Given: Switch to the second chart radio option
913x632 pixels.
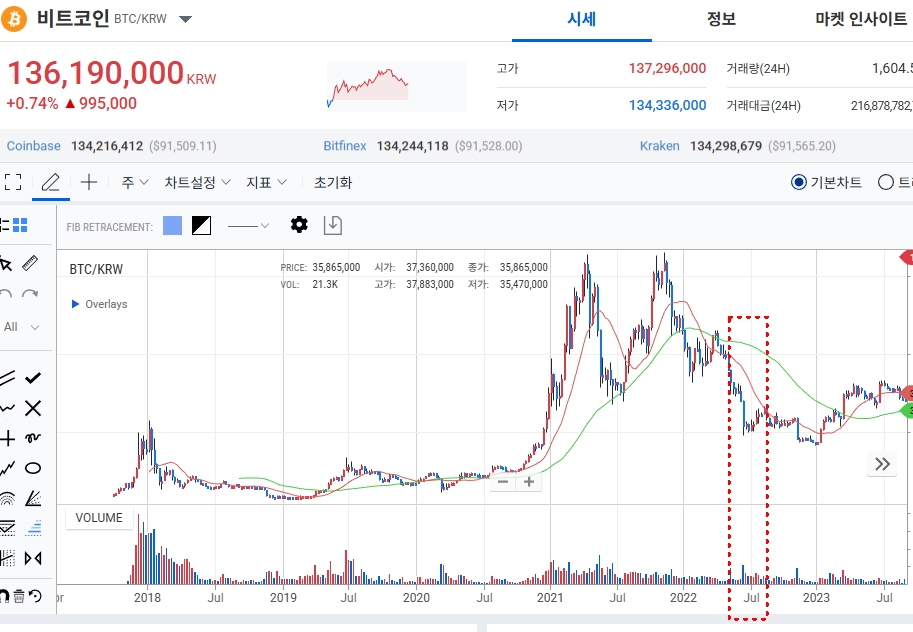Looking at the screenshot, I should coord(885,182).
